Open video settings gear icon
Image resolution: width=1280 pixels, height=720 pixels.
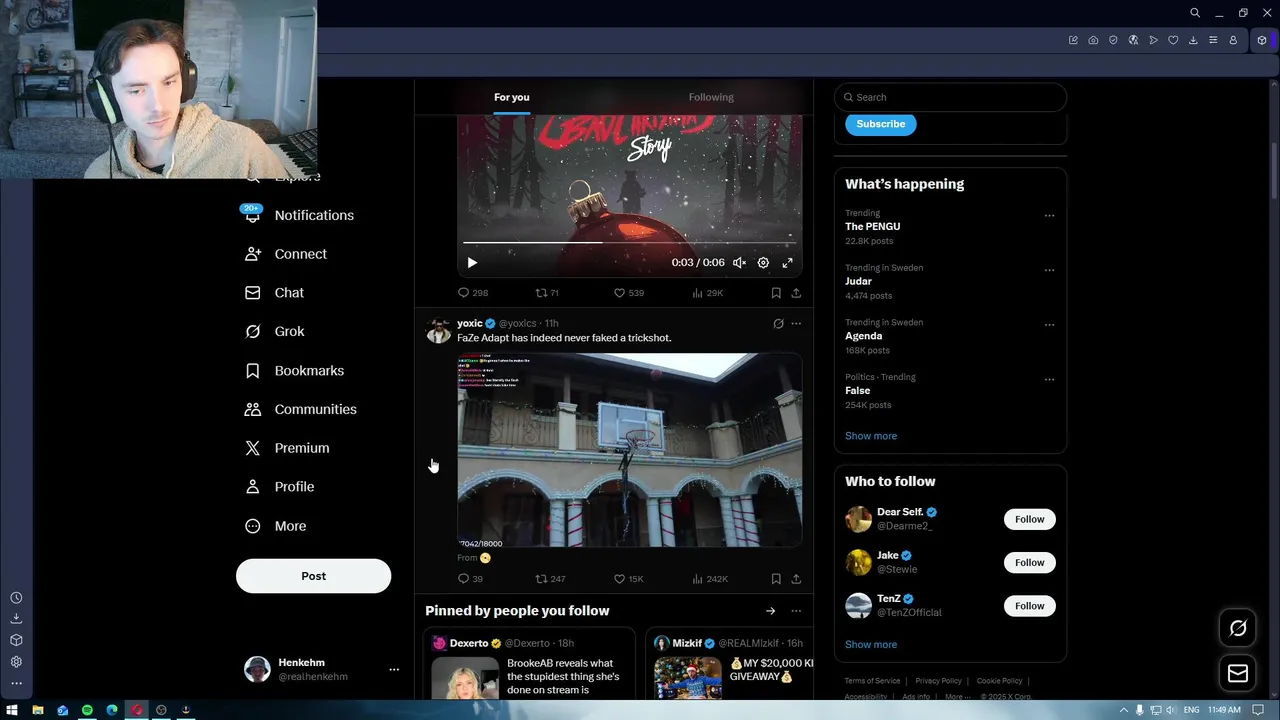763,263
